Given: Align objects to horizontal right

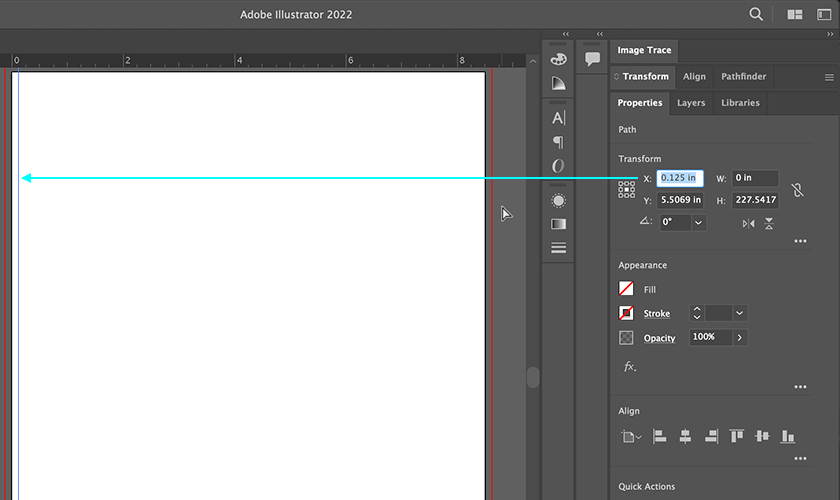Looking at the screenshot, I should point(711,436).
